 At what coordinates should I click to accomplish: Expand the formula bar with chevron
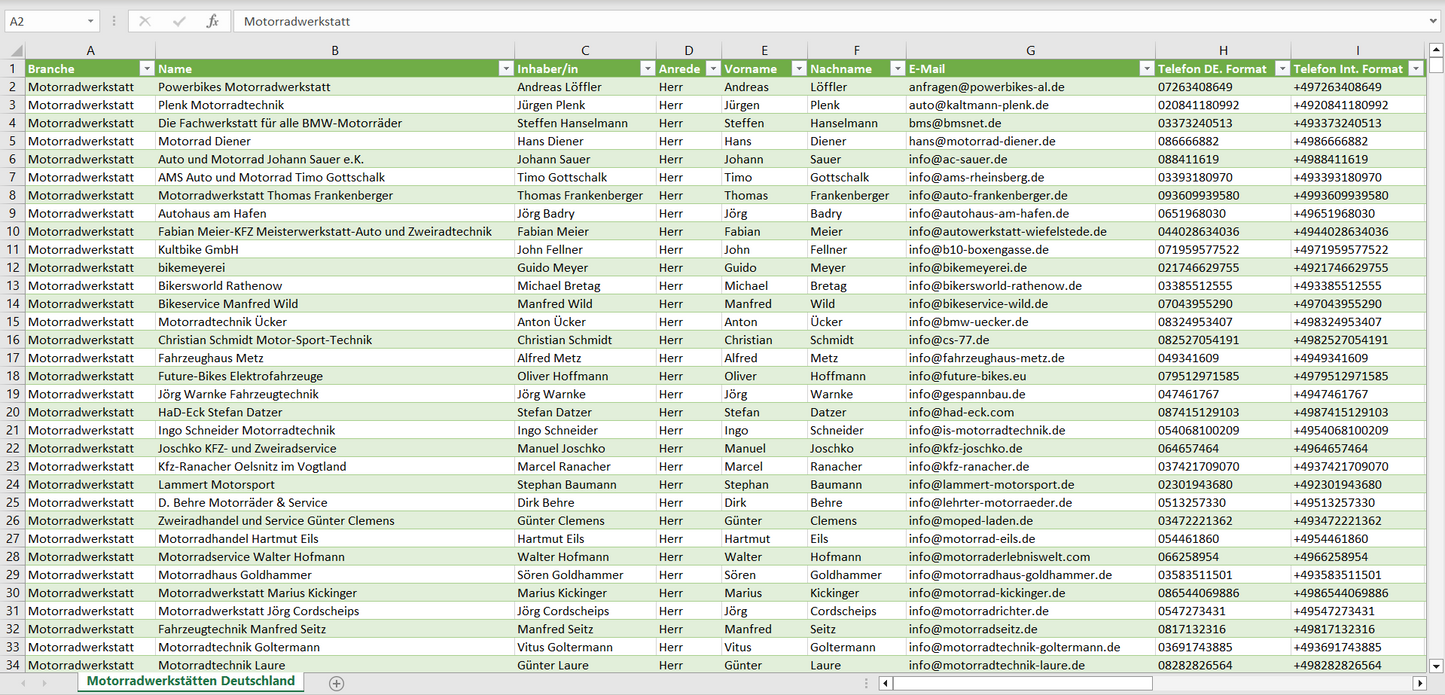click(x=1434, y=21)
